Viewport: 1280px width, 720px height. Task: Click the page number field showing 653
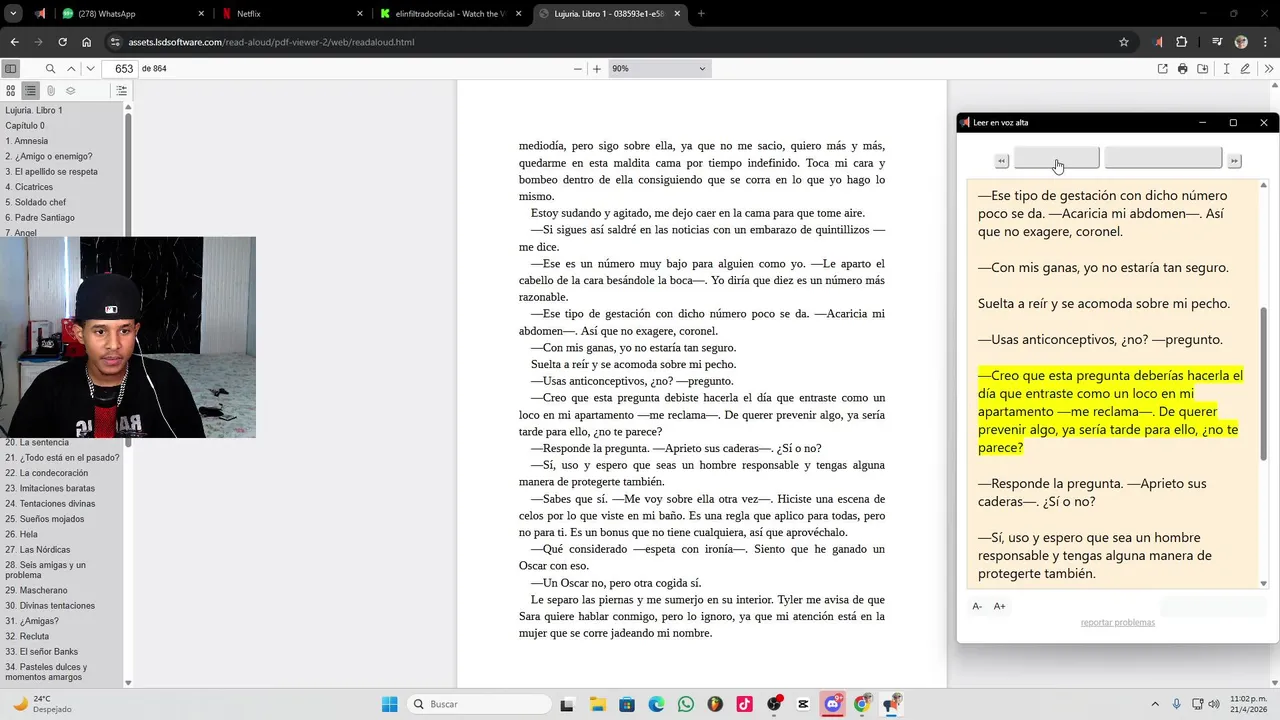pyautogui.click(x=119, y=69)
